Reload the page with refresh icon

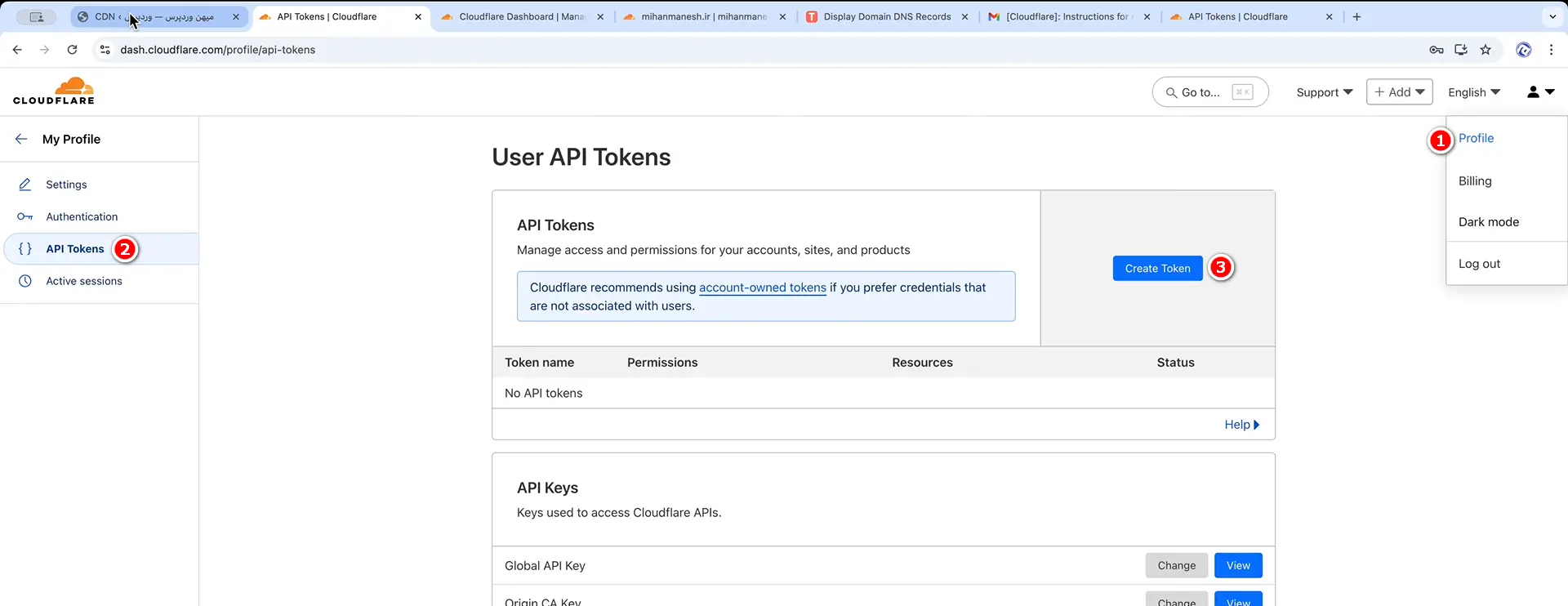[72, 50]
